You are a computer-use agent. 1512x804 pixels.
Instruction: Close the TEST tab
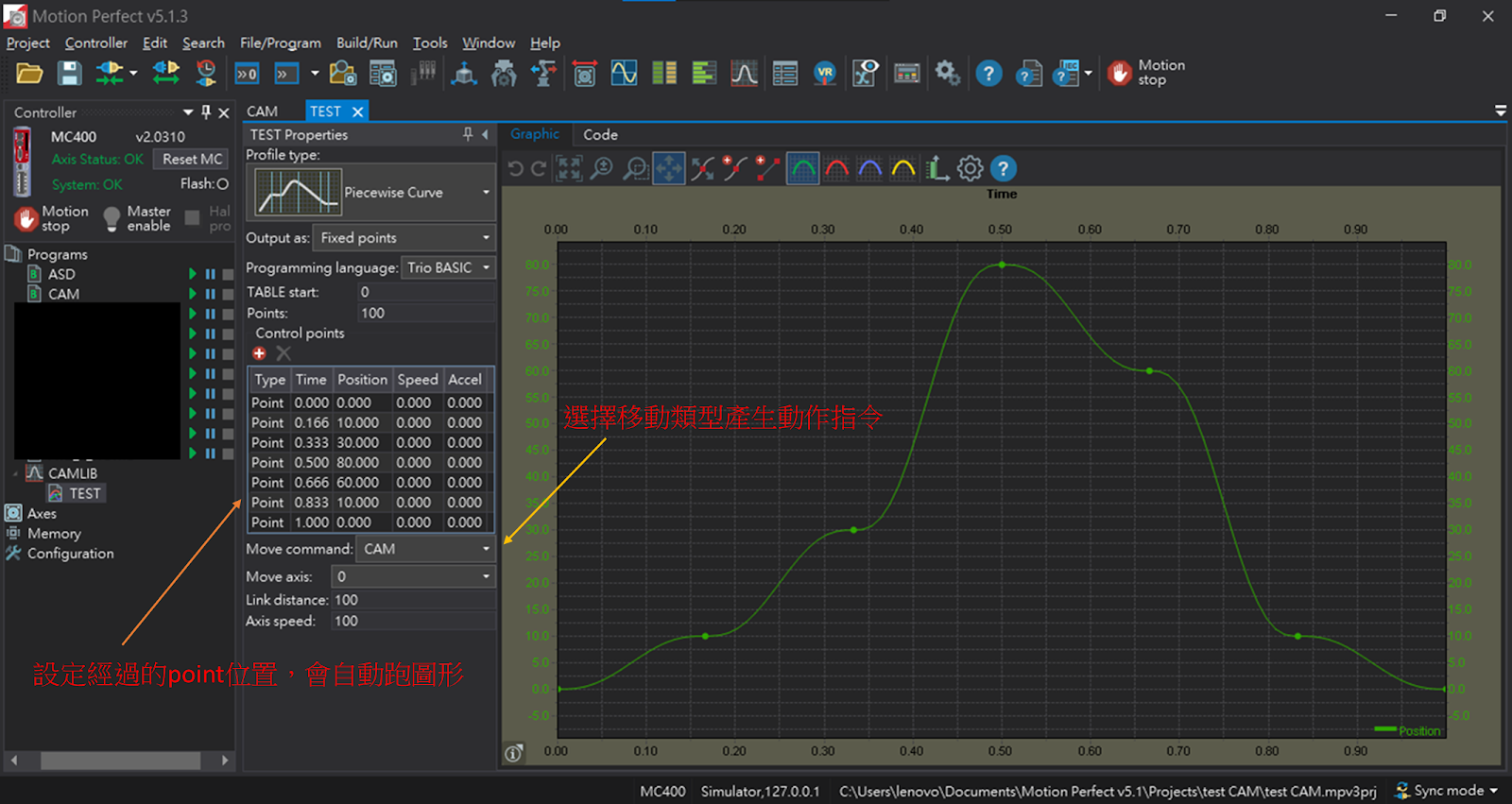pos(358,111)
